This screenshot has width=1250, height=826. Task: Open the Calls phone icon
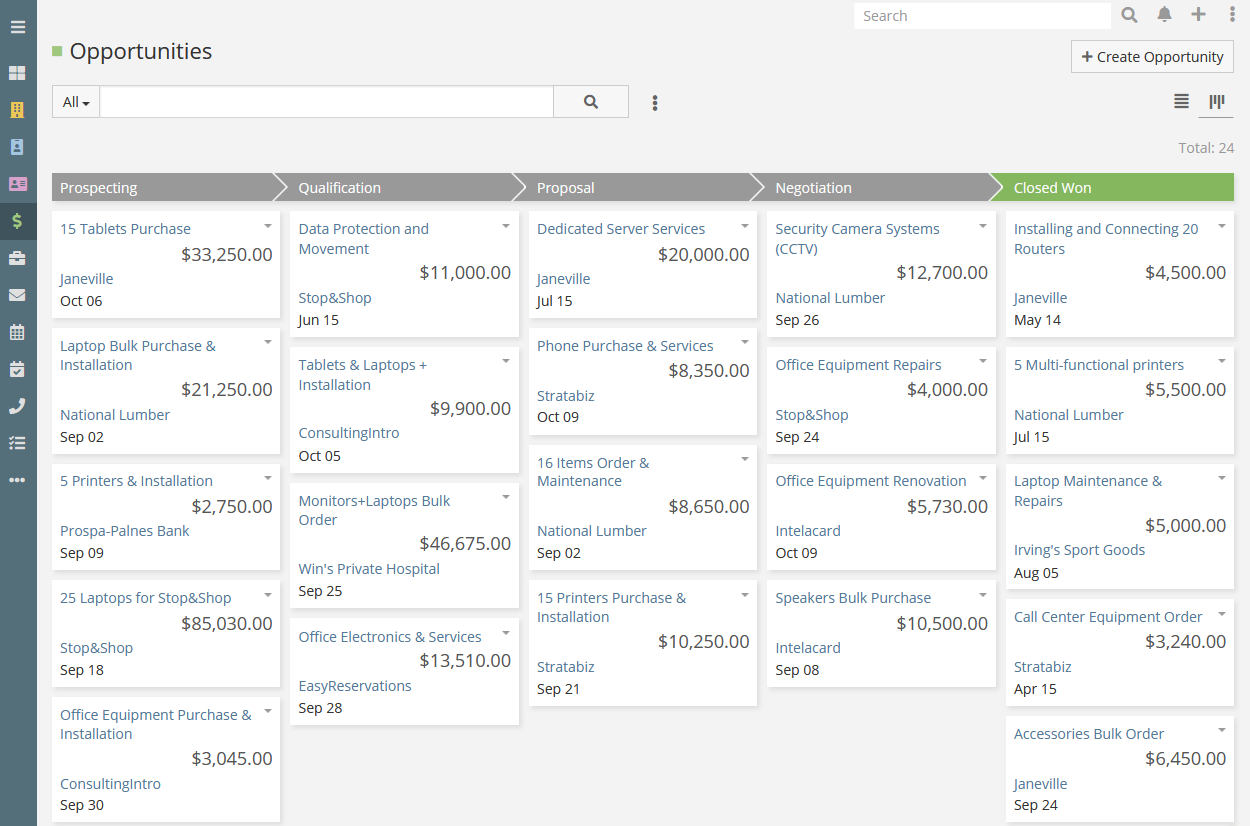point(17,406)
